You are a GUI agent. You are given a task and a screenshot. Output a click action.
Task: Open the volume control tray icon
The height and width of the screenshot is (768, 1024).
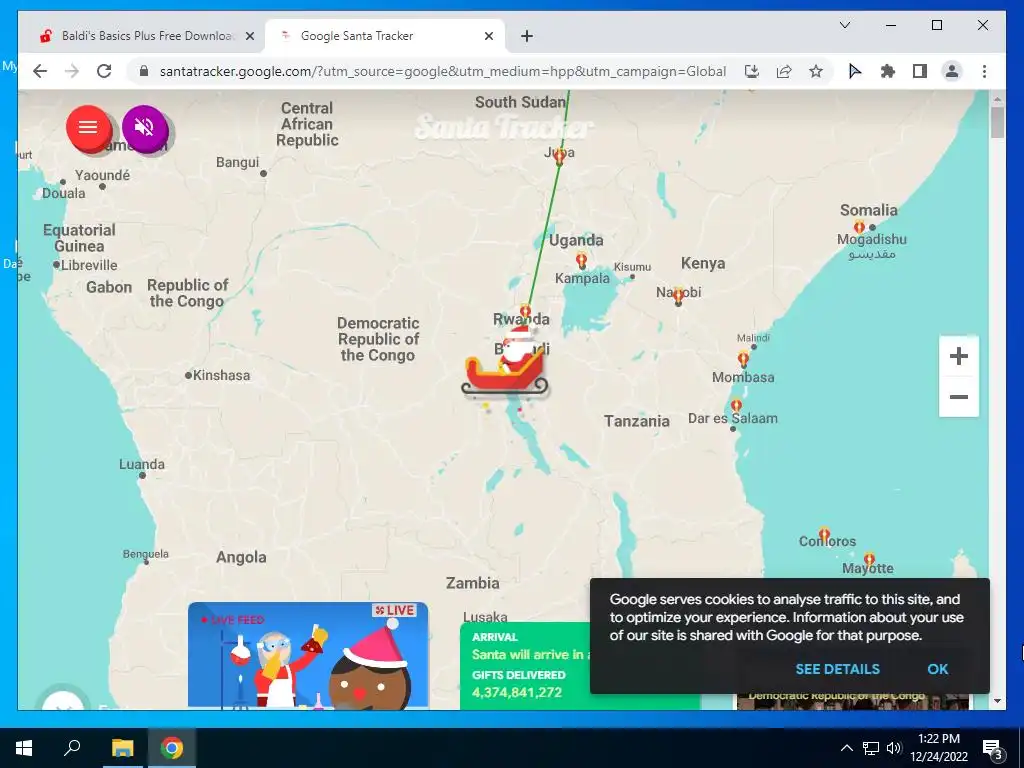(894, 748)
